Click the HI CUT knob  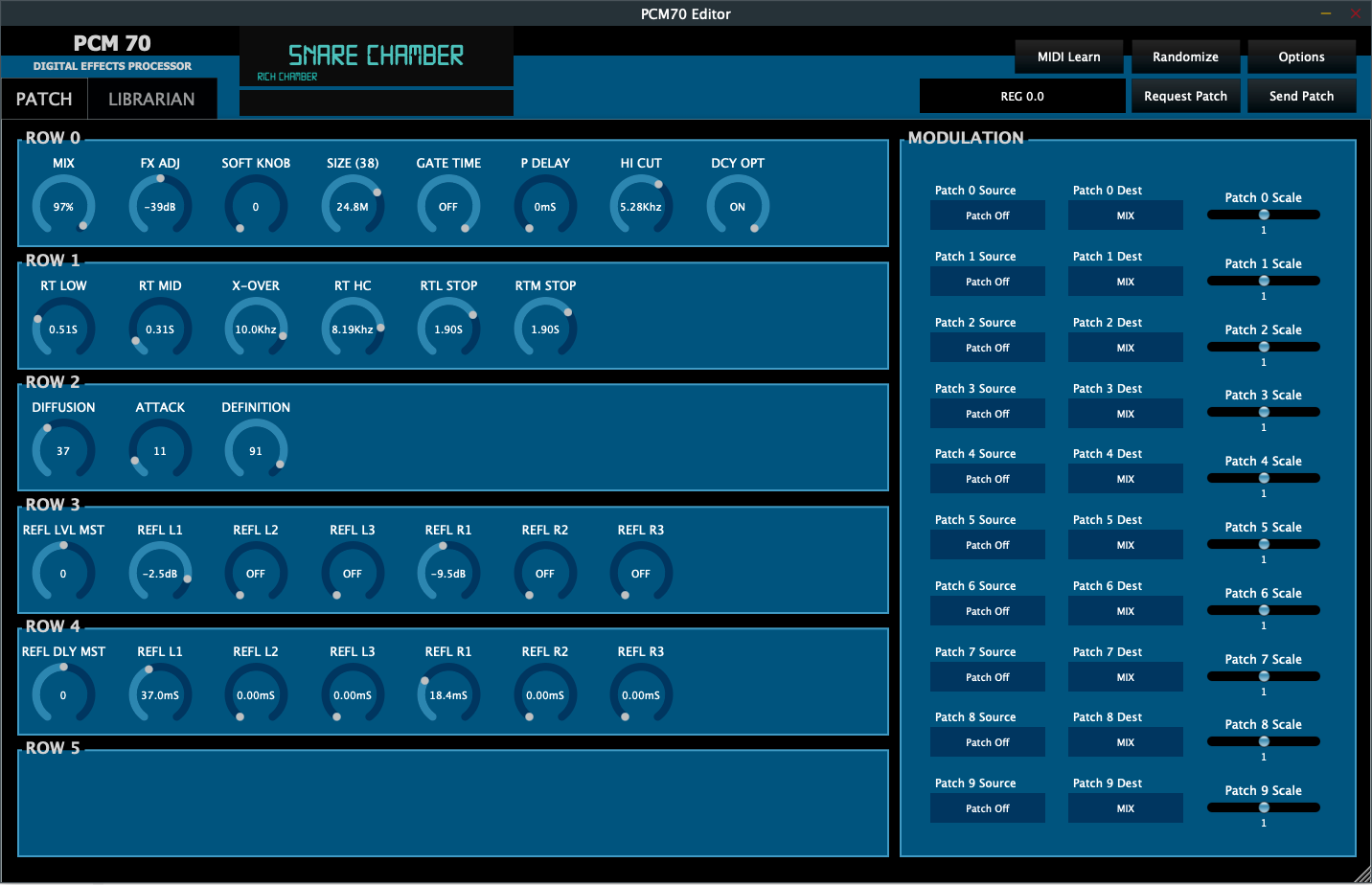point(641,206)
